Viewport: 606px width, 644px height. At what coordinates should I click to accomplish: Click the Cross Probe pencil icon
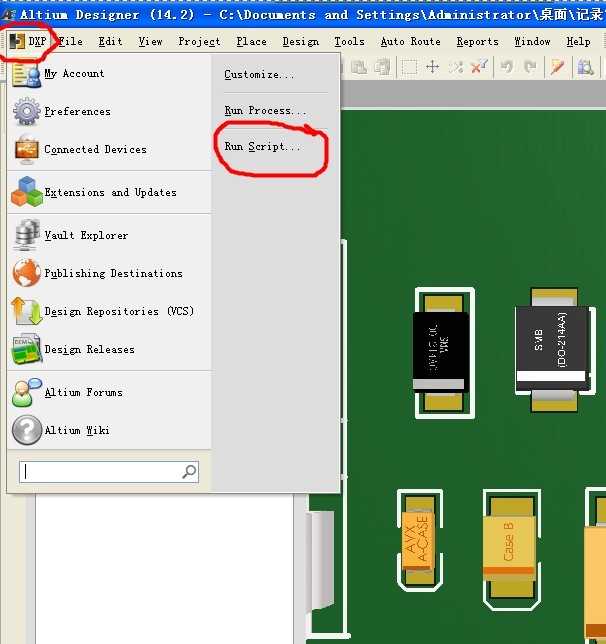(558, 67)
